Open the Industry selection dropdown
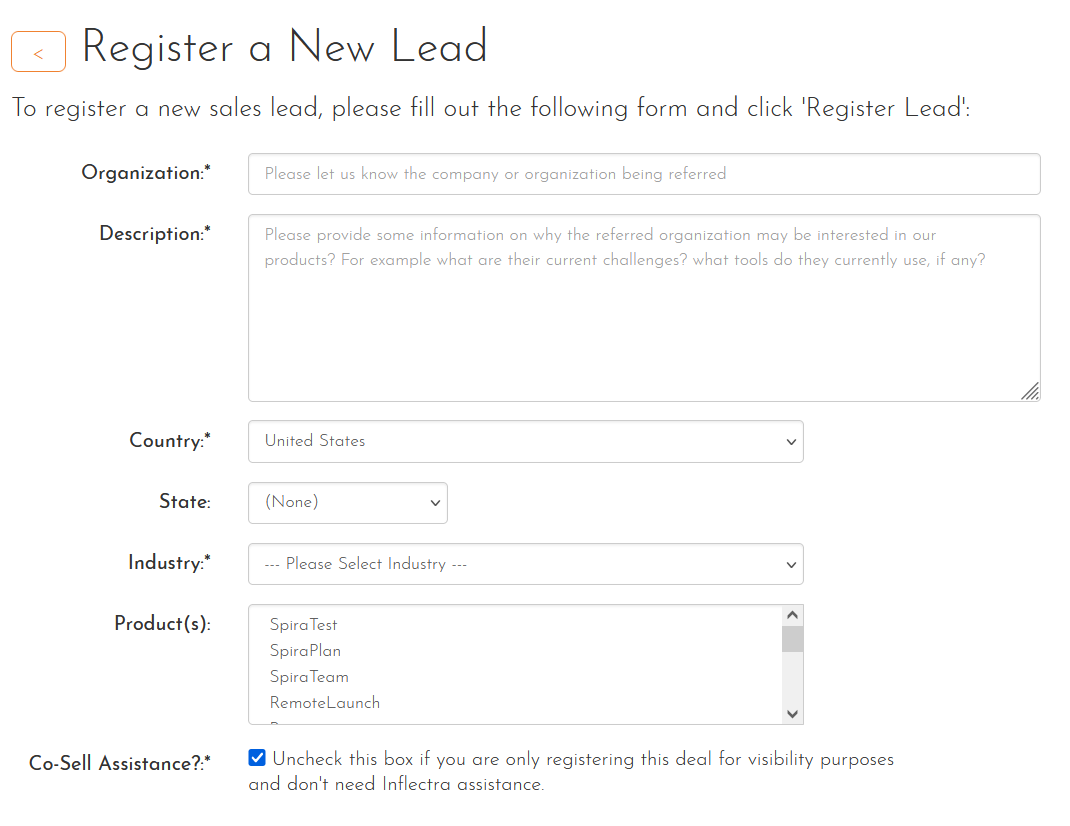The image size is (1070, 826). (x=525, y=564)
